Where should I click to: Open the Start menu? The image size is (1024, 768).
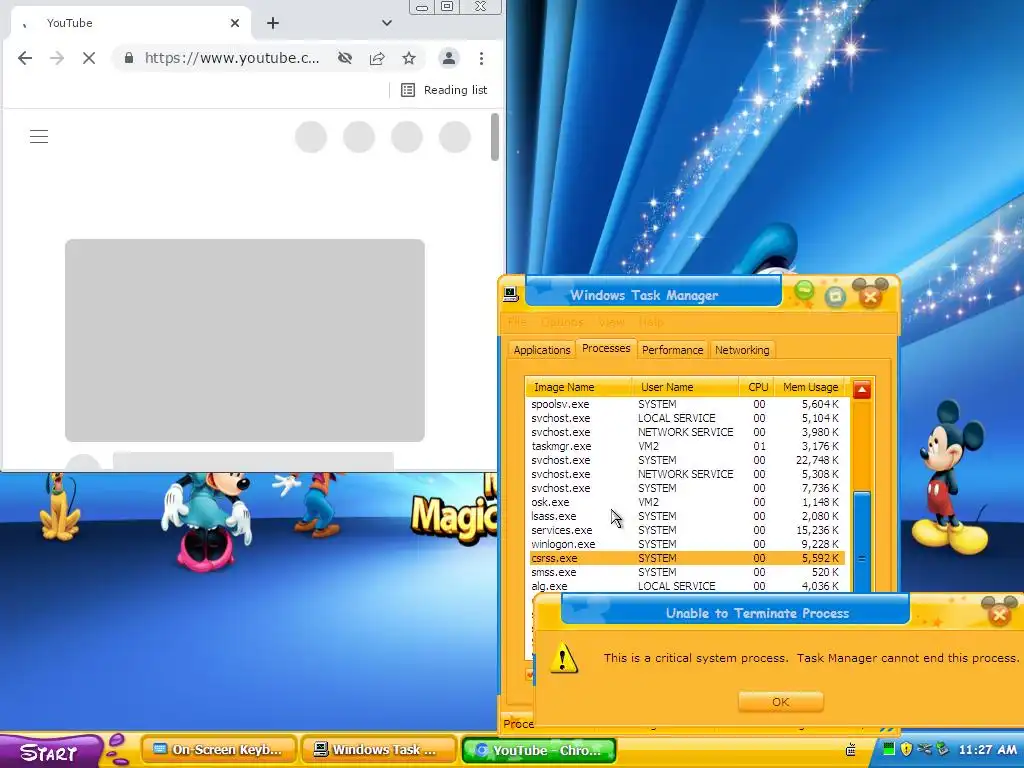pos(49,752)
